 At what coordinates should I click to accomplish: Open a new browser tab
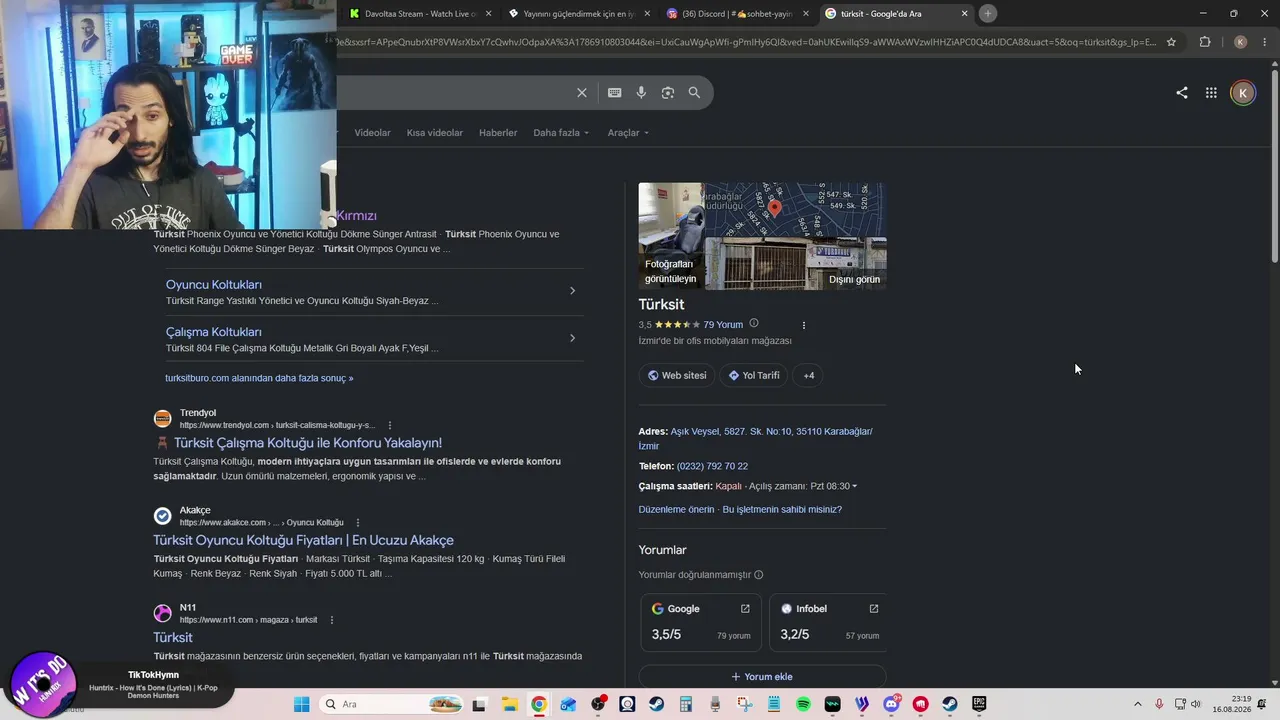988,14
